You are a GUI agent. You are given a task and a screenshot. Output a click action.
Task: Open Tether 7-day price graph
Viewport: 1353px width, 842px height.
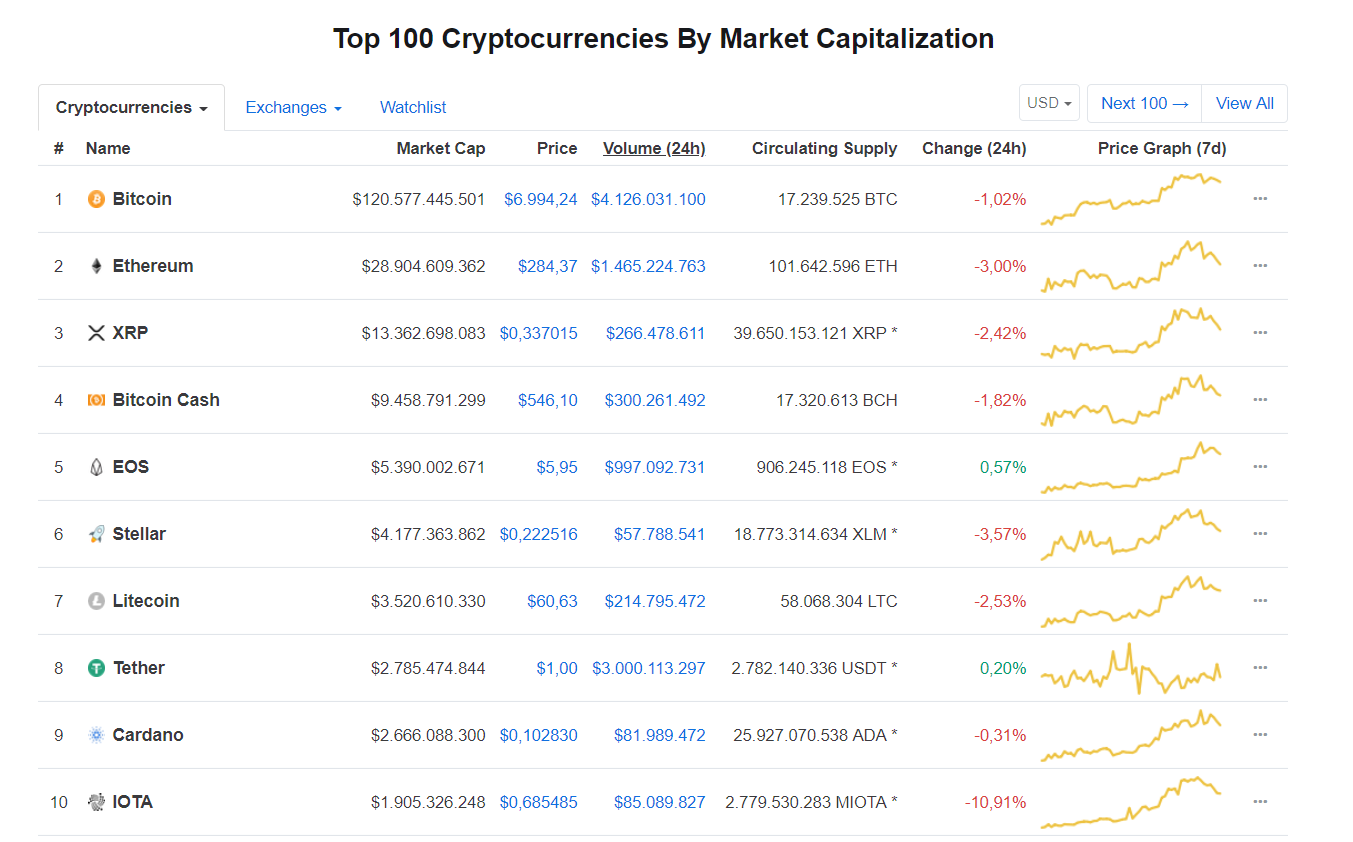[1131, 668]
